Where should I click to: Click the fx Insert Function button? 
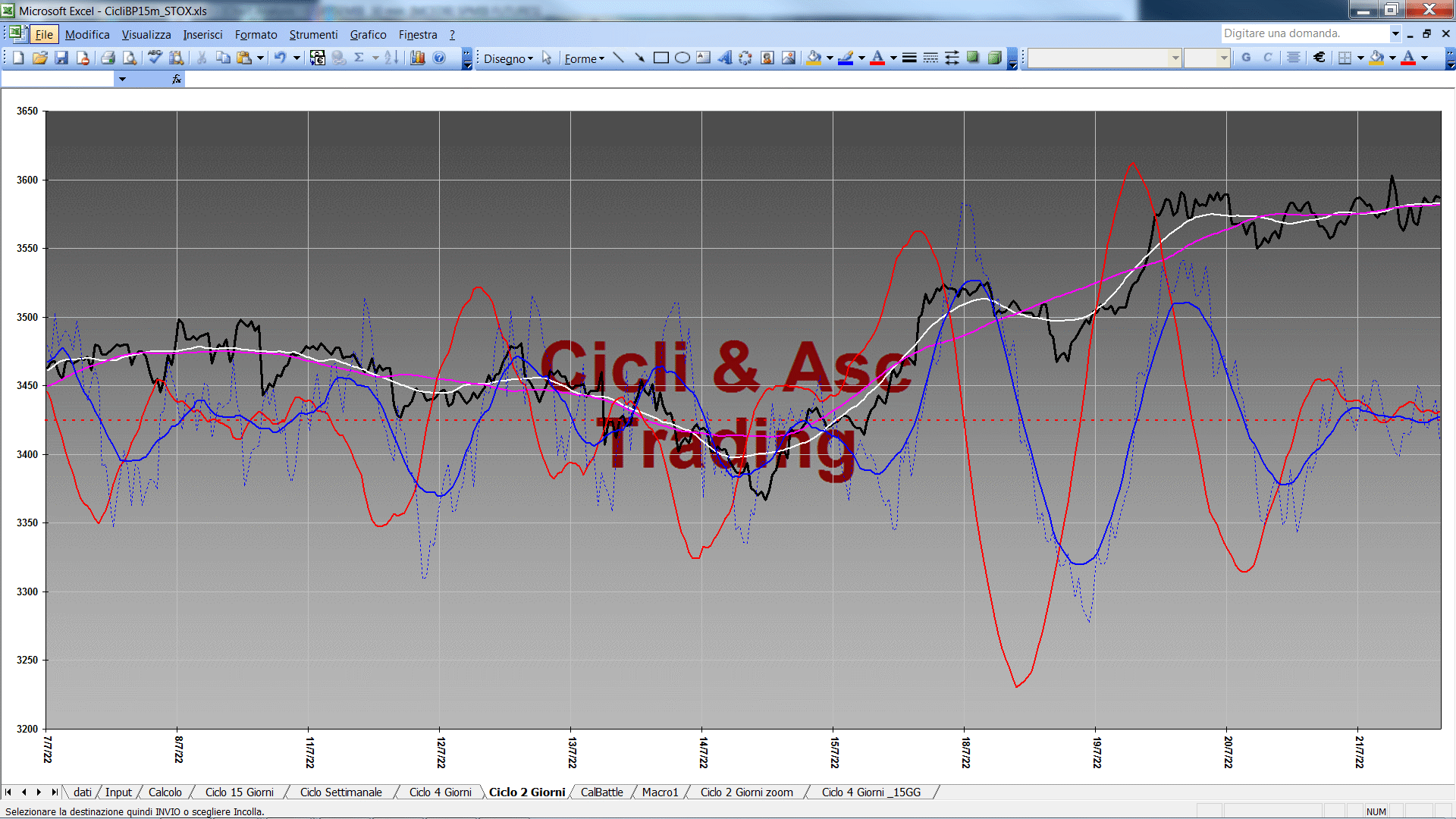pos(176,79)
